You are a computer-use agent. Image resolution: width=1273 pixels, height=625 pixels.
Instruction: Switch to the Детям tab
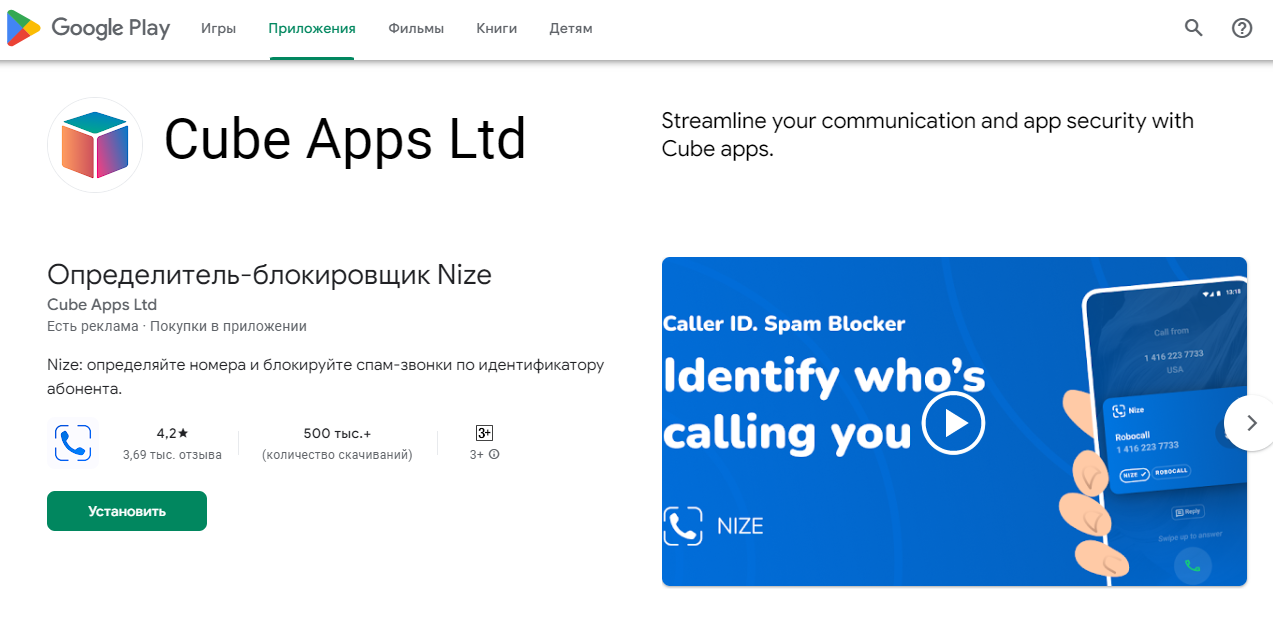[x=571, y=29]
